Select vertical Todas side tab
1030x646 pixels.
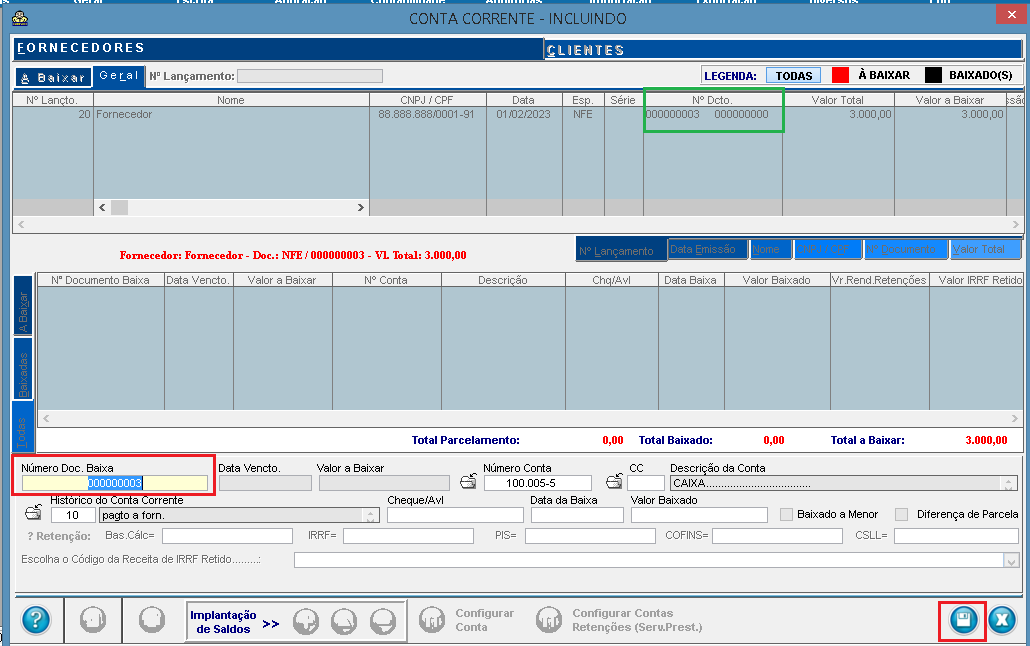(23, 426)
